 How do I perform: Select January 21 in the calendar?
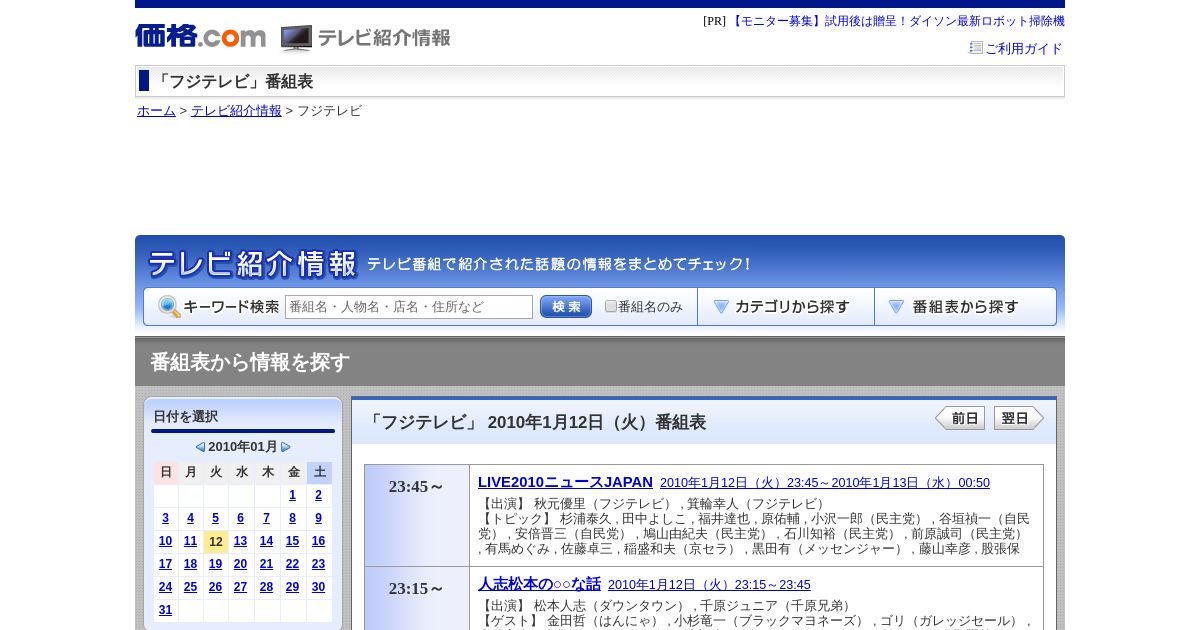point(266,564)
